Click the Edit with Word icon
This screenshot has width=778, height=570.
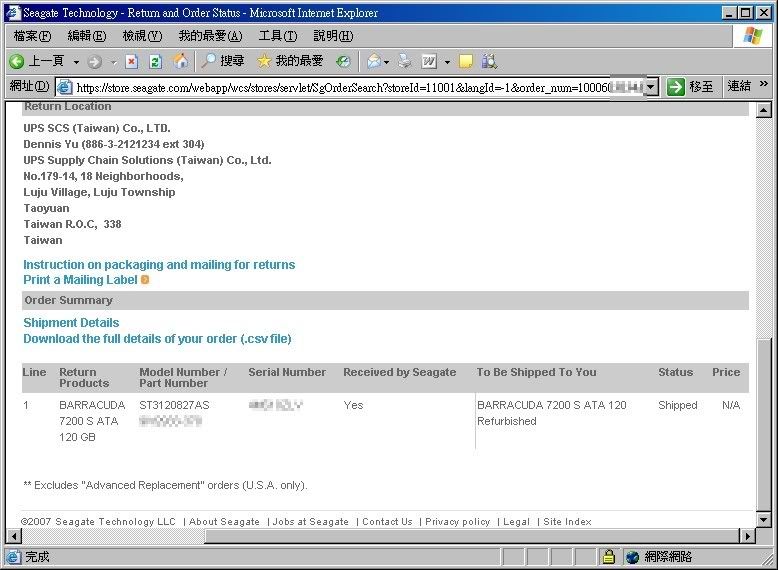429,62
